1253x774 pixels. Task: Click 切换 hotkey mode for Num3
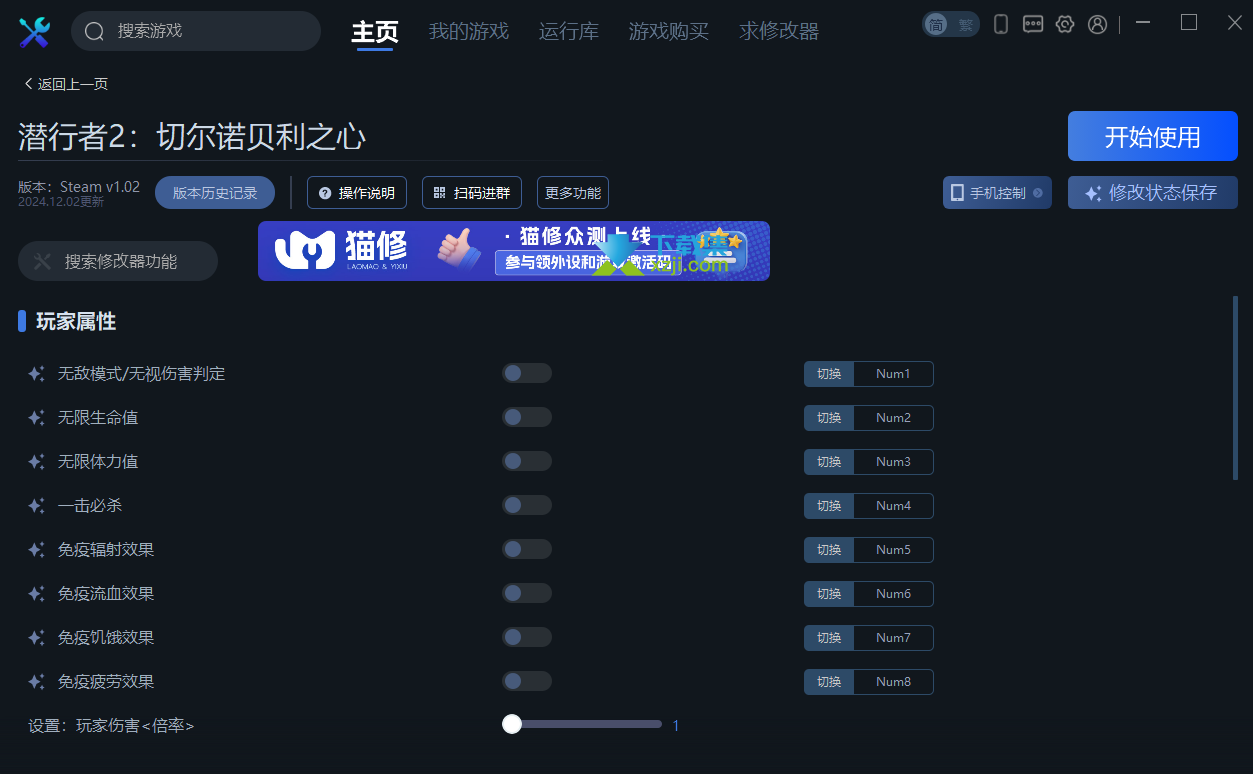829,462
